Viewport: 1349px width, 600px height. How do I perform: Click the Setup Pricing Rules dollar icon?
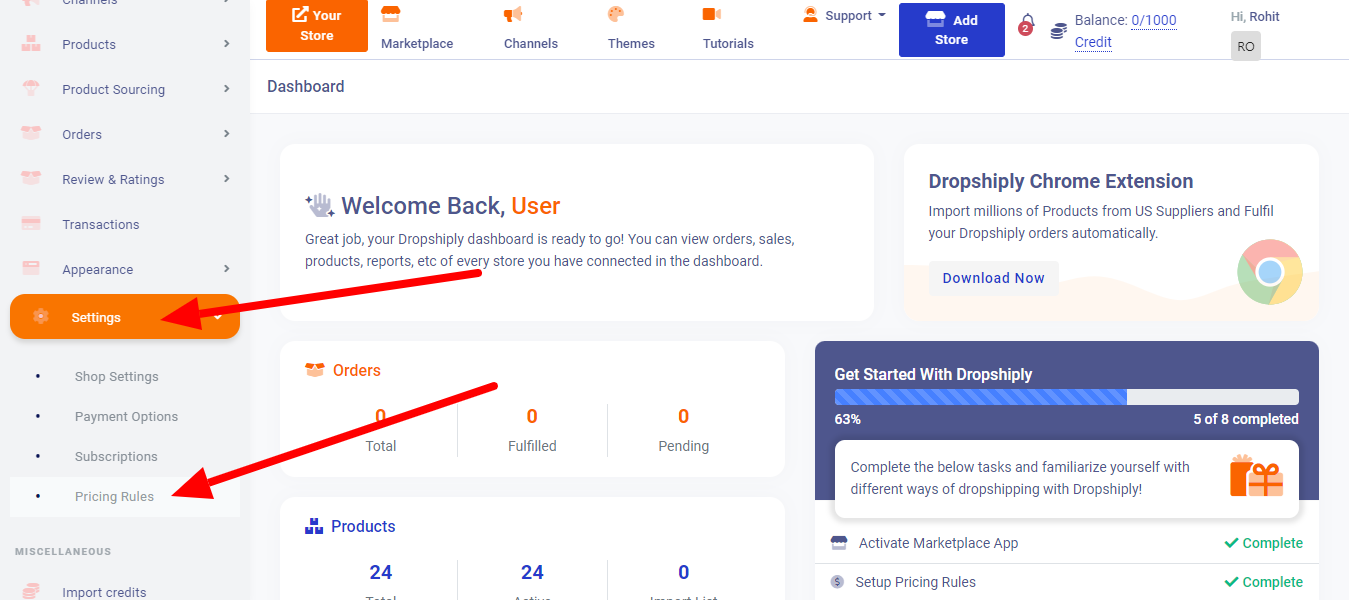pyautogui.click(x=837, y=582)
